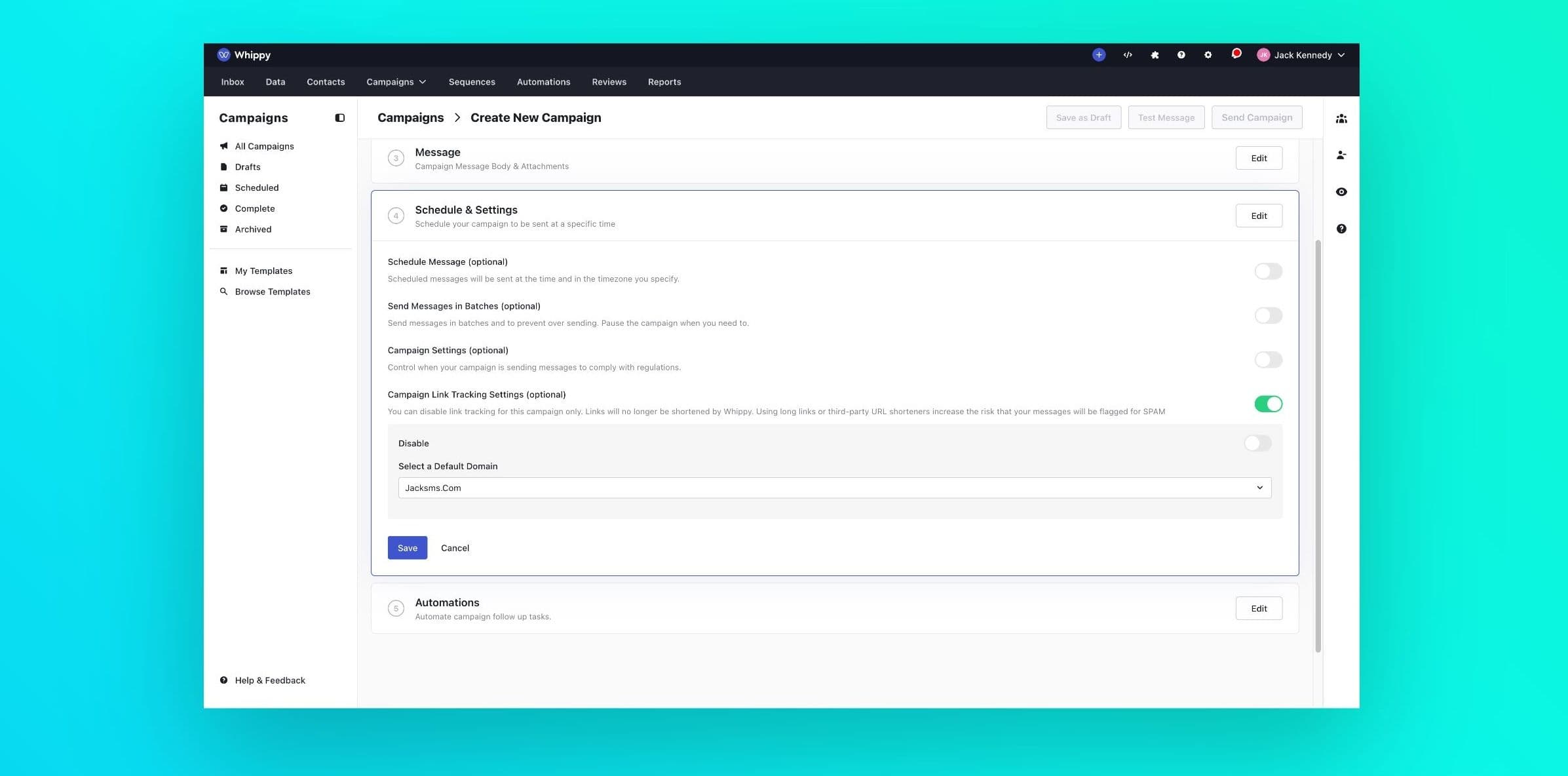
Task: Save the Schedule & Settings changes
Action: (407, 547)
